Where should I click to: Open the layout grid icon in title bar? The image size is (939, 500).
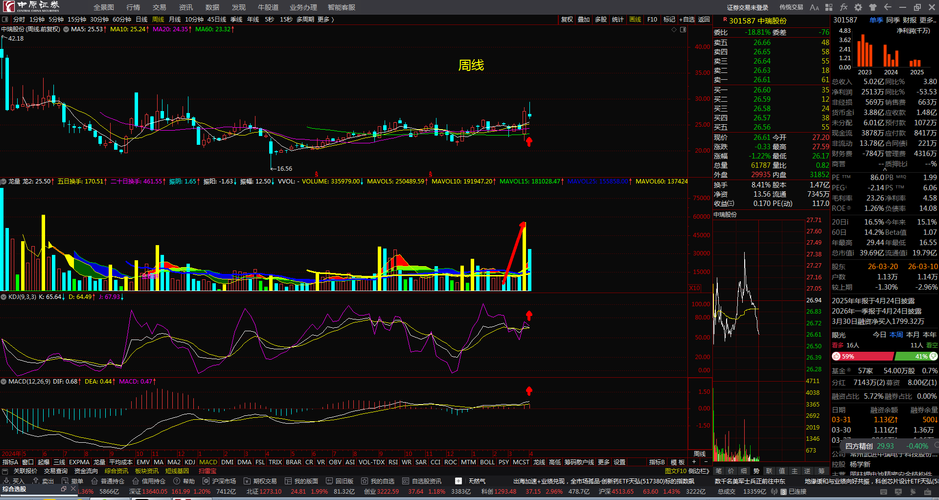tap(829, 7)
